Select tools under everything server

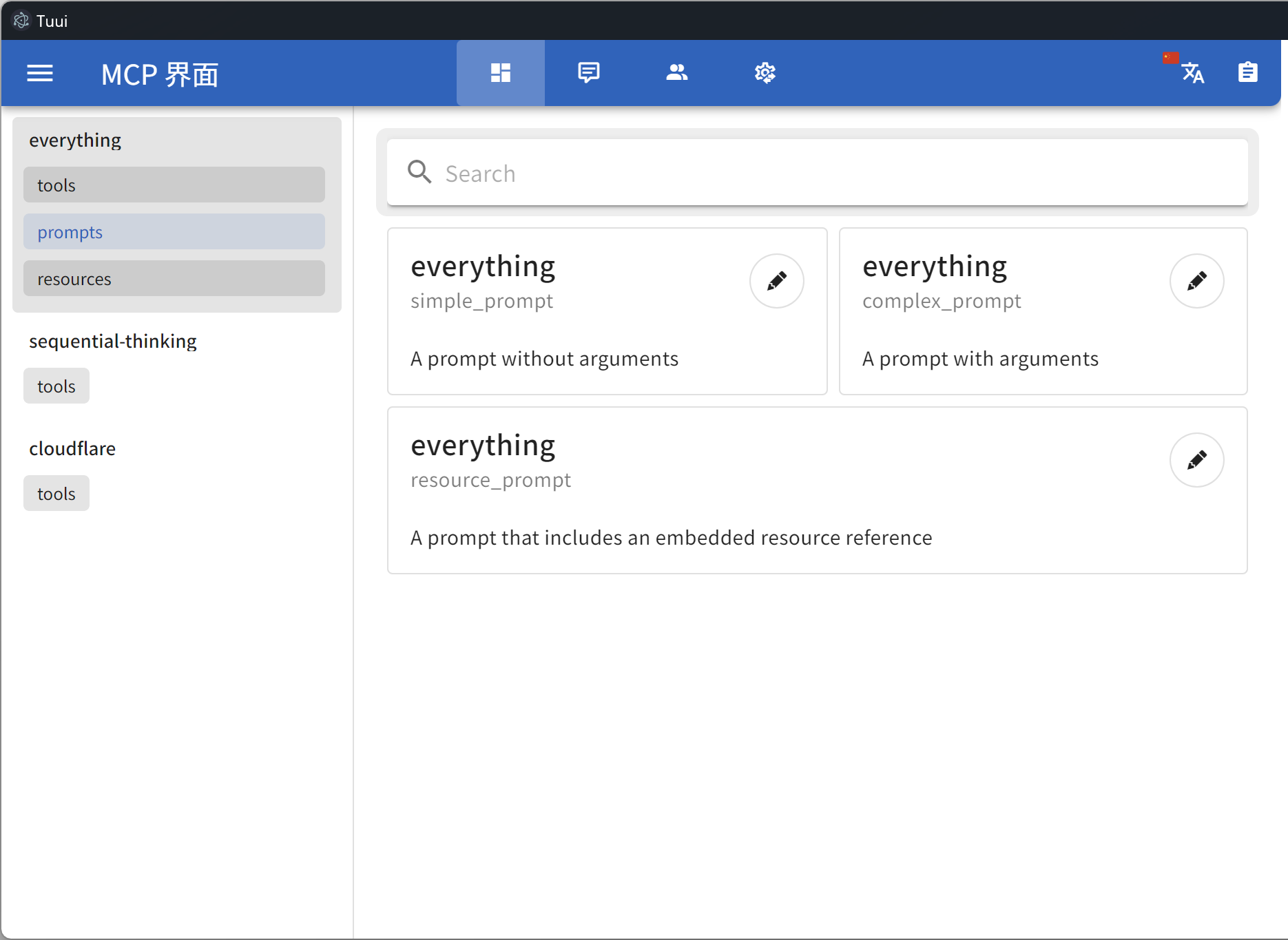(174, 185)
